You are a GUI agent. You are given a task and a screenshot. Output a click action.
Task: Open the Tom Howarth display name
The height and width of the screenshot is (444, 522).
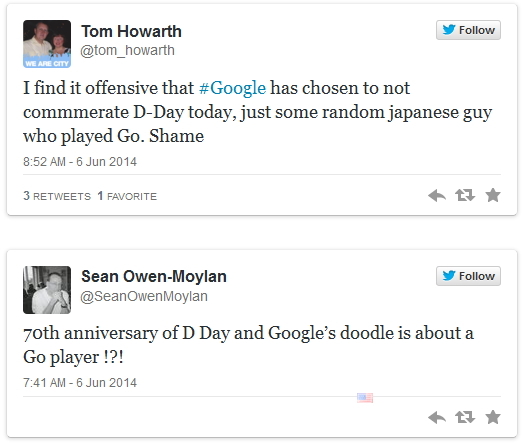(x=131, y=31)
